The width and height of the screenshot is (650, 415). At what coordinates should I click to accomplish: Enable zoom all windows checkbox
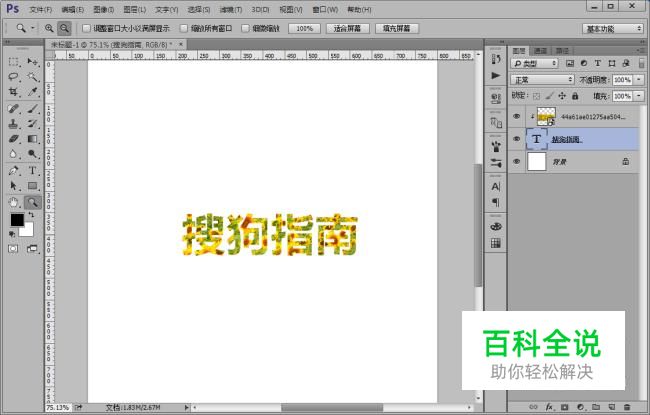coord(184,28)
